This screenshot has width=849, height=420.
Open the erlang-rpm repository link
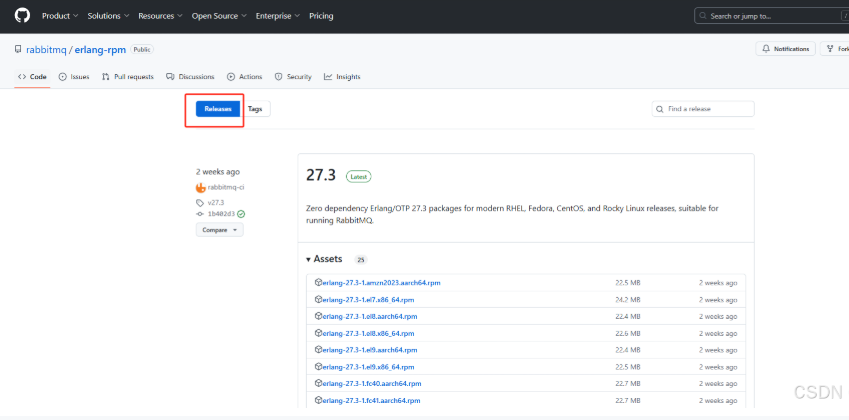100,50
